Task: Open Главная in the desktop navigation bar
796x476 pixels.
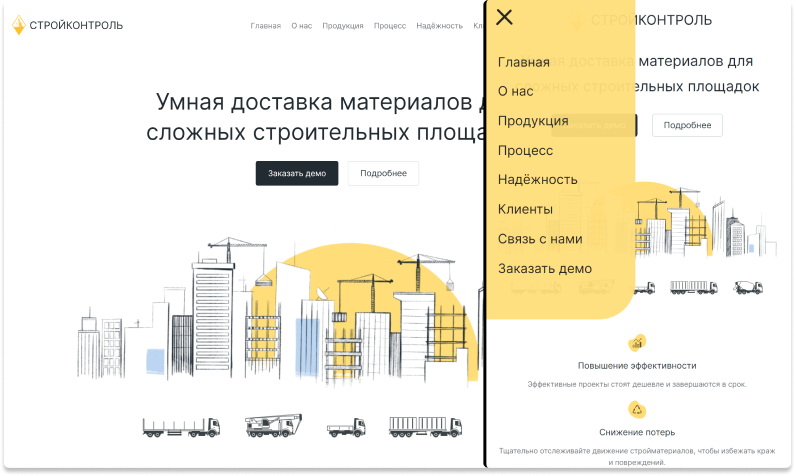Action: click(266, 26)
